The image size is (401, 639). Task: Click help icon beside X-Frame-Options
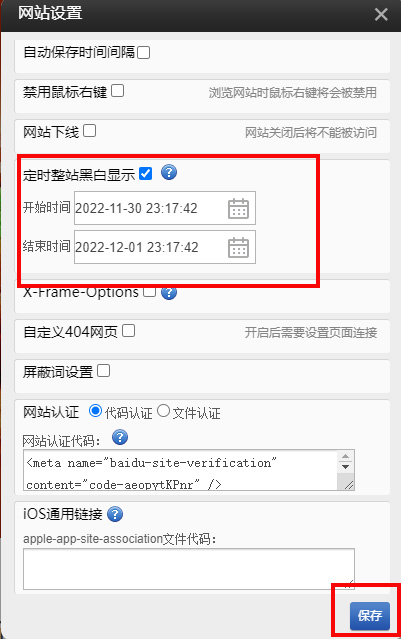[169, 293]
